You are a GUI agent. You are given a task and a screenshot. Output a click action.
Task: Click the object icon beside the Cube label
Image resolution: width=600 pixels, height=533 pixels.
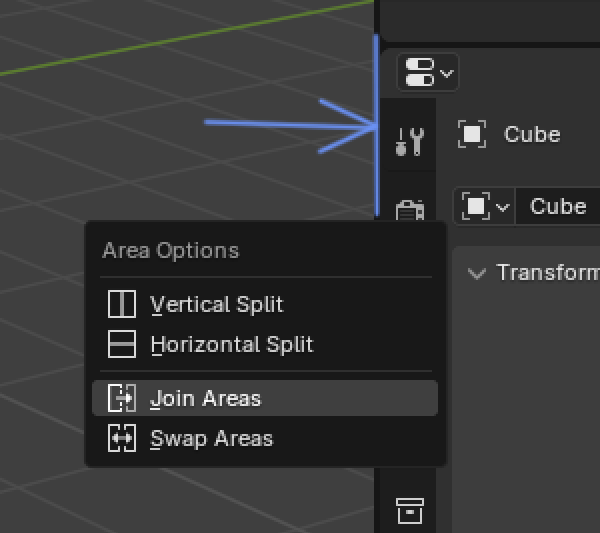tap(472, 134)
